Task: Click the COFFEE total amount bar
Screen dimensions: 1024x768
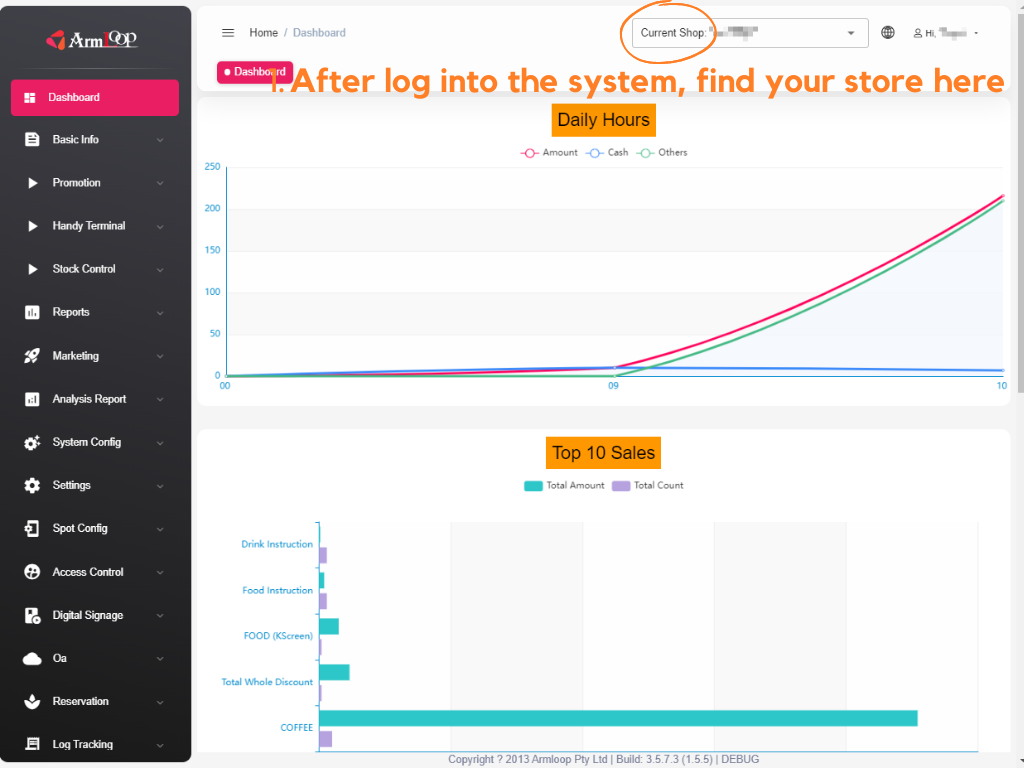Action: [617, 718]
